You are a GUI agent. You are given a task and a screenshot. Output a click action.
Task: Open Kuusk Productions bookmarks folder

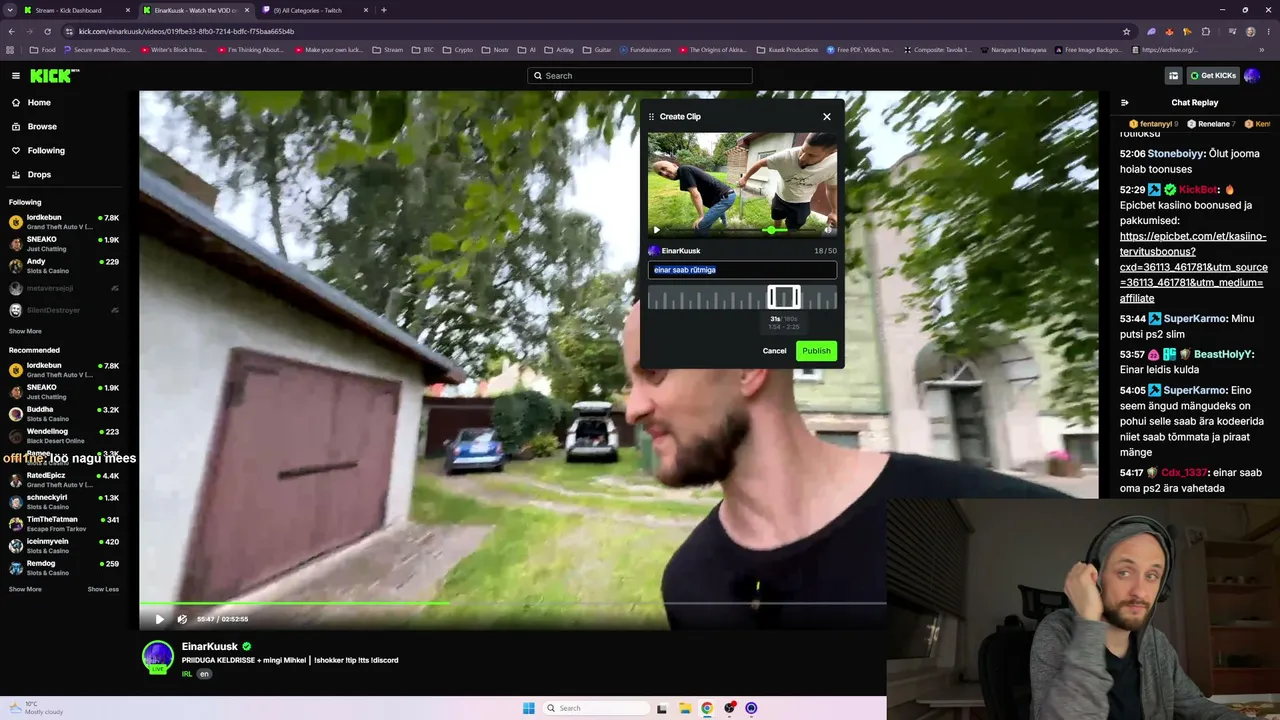pos(786,50)
